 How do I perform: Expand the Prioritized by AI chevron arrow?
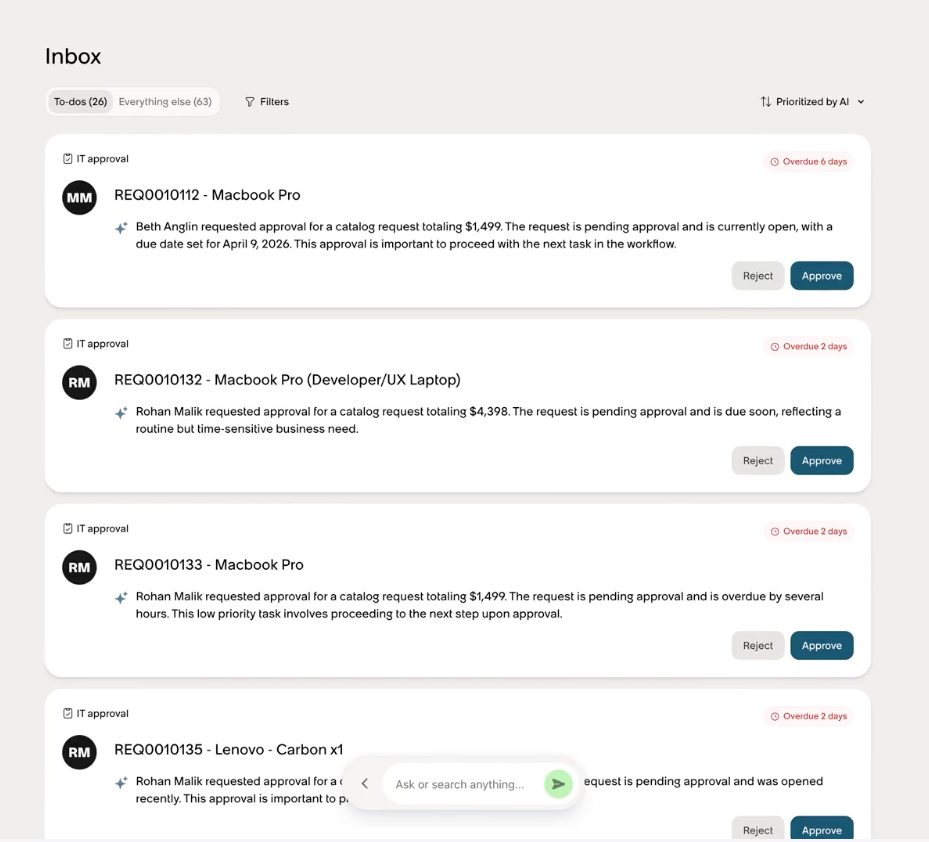tap(861, 102)
